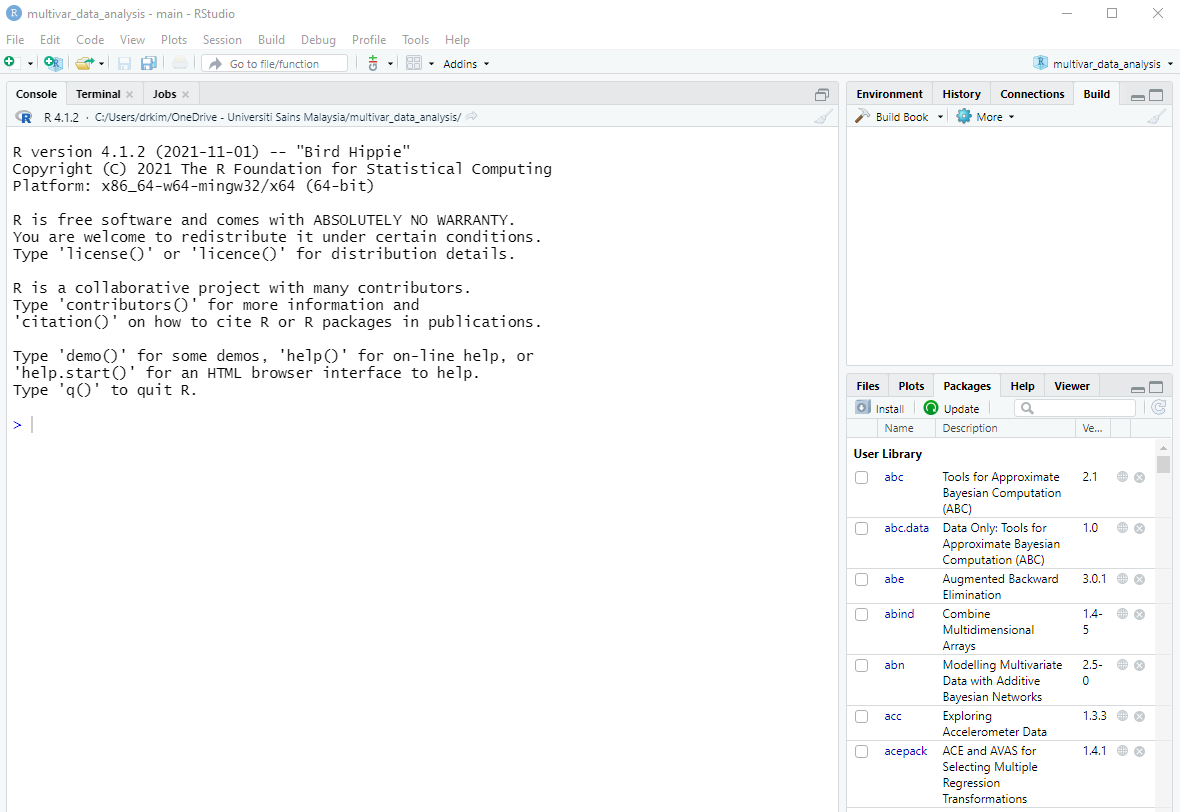Clear the console with the broom icon
The height and width of the screenshot is (812, 1180).
pos(822,117)
